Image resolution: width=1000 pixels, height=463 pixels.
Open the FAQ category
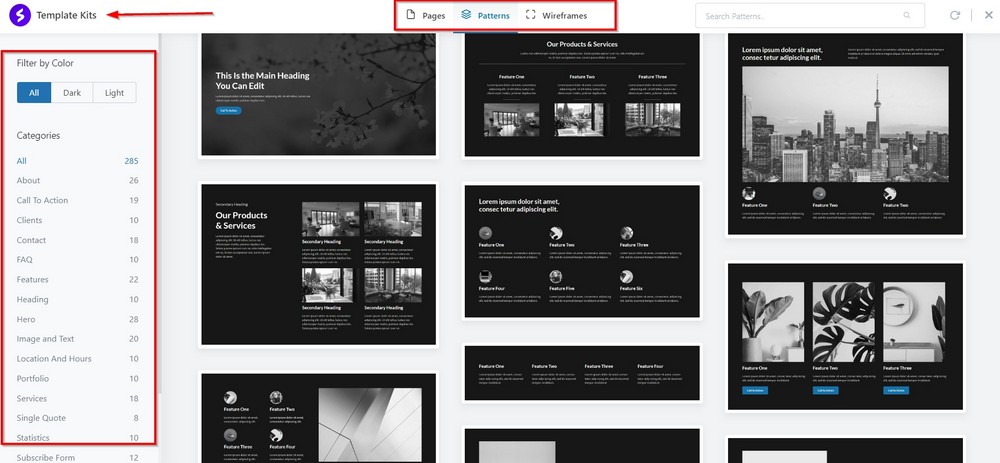(77, 260)
